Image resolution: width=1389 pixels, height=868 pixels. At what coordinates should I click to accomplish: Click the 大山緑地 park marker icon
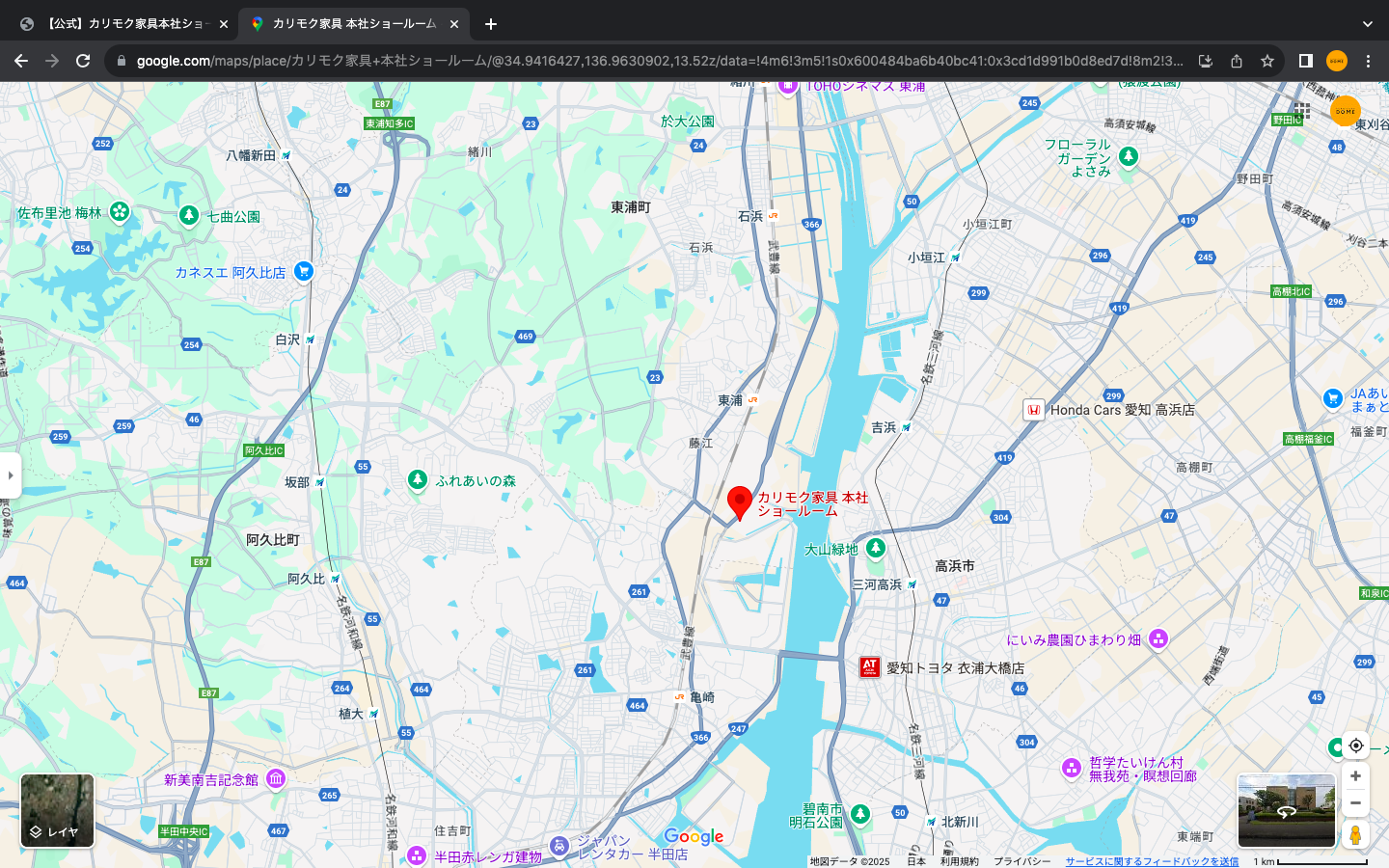pyautogui.click(x=876, y=549)
